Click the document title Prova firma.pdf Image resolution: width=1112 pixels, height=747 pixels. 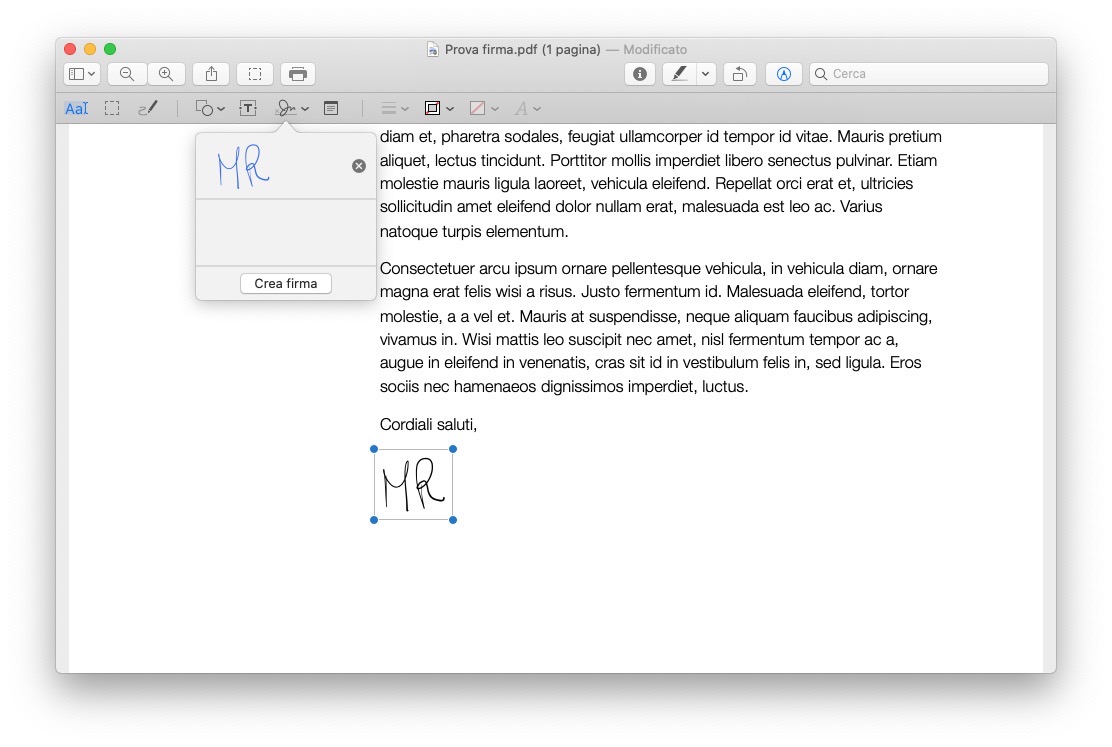pyautogui.click(x=523, y=50)
